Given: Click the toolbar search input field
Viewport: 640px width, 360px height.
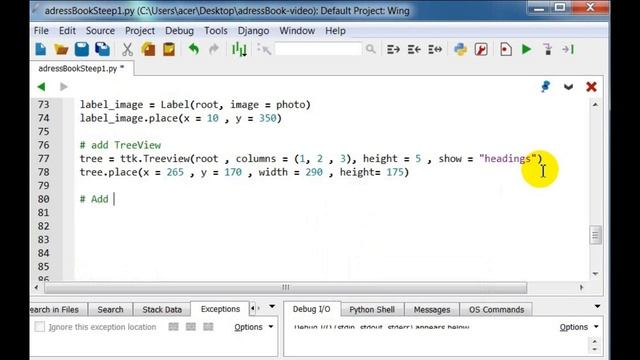Looking at the screenshot, I should pyautogui.click(x=318, y=49).
